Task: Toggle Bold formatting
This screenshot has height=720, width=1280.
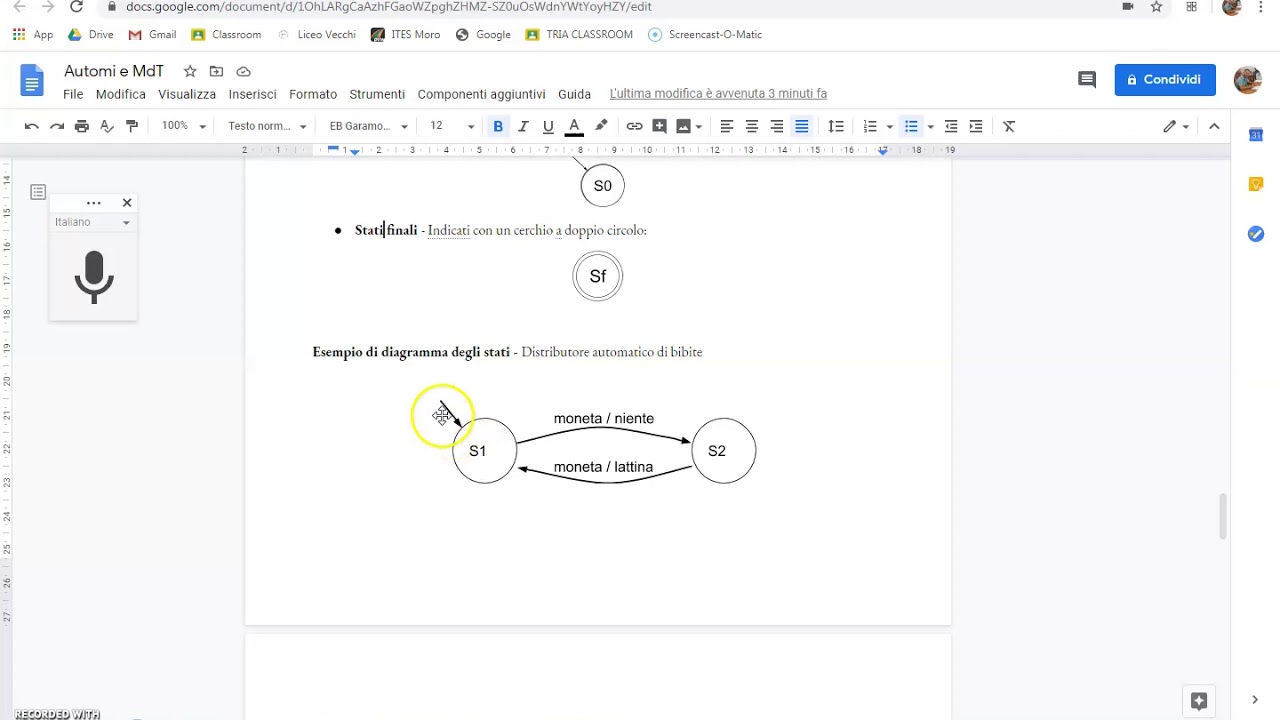Action: click(498, 126)
